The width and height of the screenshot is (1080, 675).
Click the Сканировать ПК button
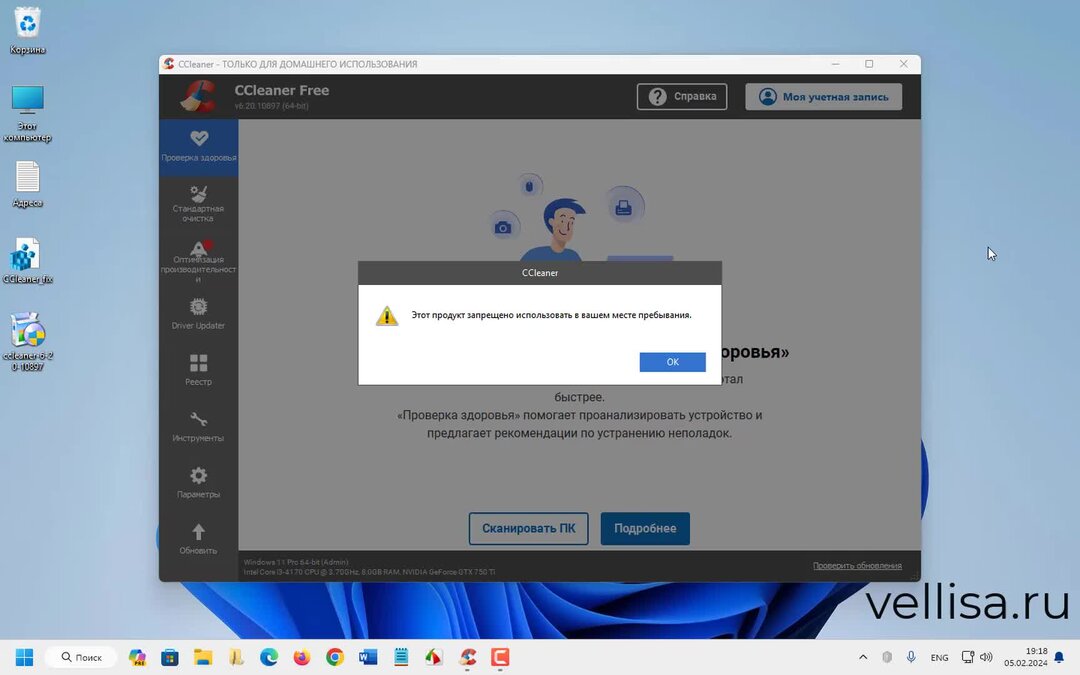[x=528, y=528]
